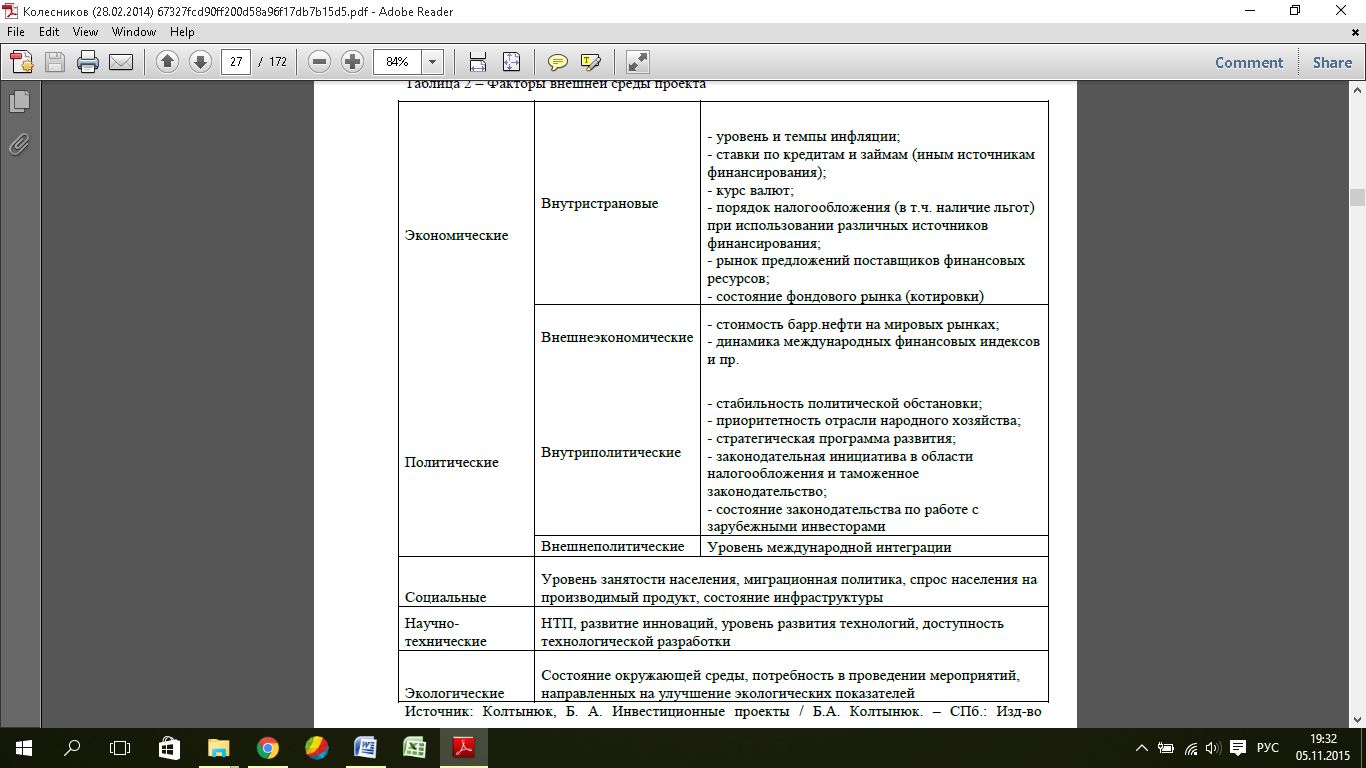Select the highlight text tool
This screenshot has width=1366, height=768.
(590, 62)
